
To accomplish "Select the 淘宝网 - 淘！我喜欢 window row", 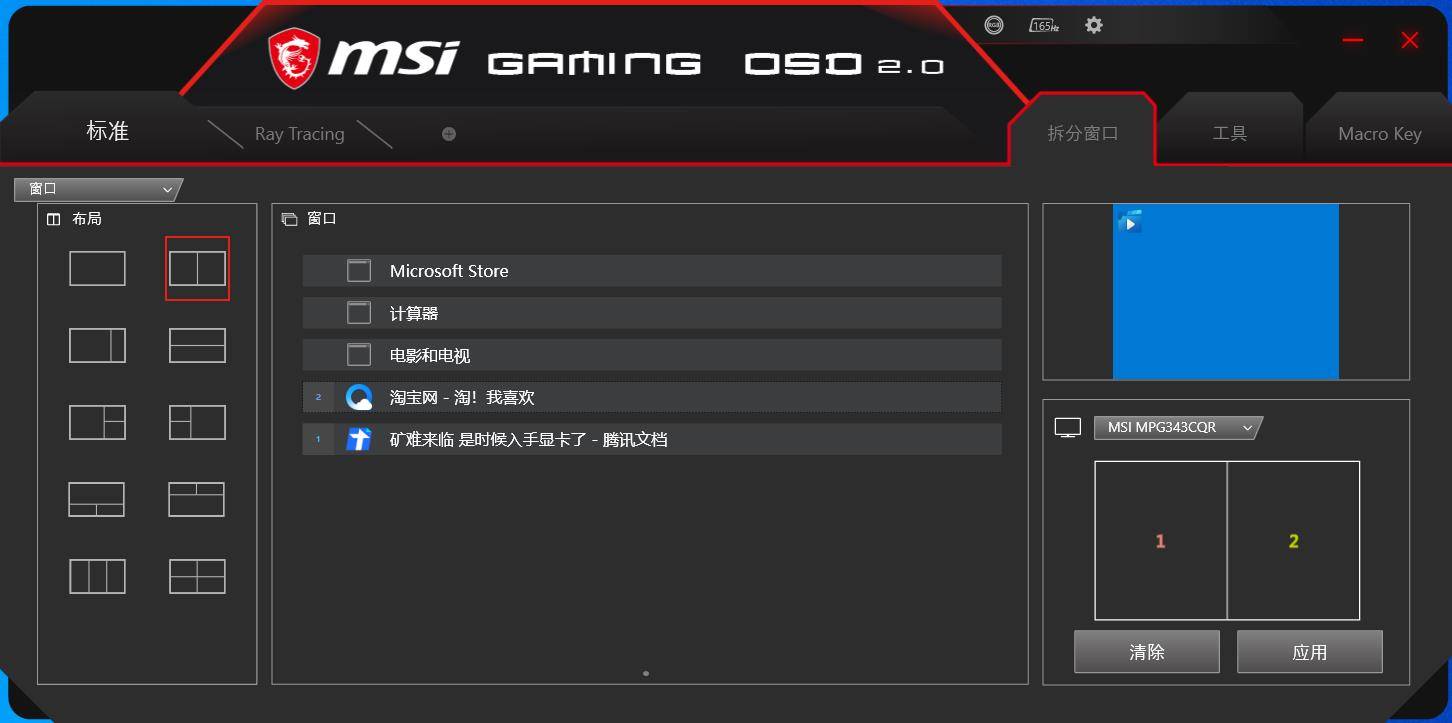I will pos(652,397).
